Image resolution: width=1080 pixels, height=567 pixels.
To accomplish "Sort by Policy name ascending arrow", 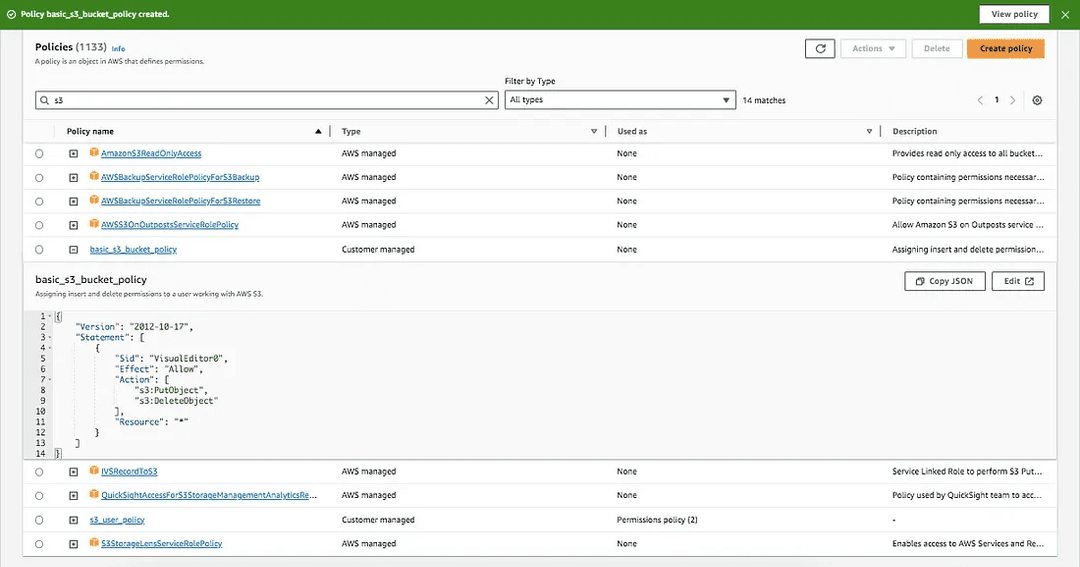I will (x=318, y=132).
